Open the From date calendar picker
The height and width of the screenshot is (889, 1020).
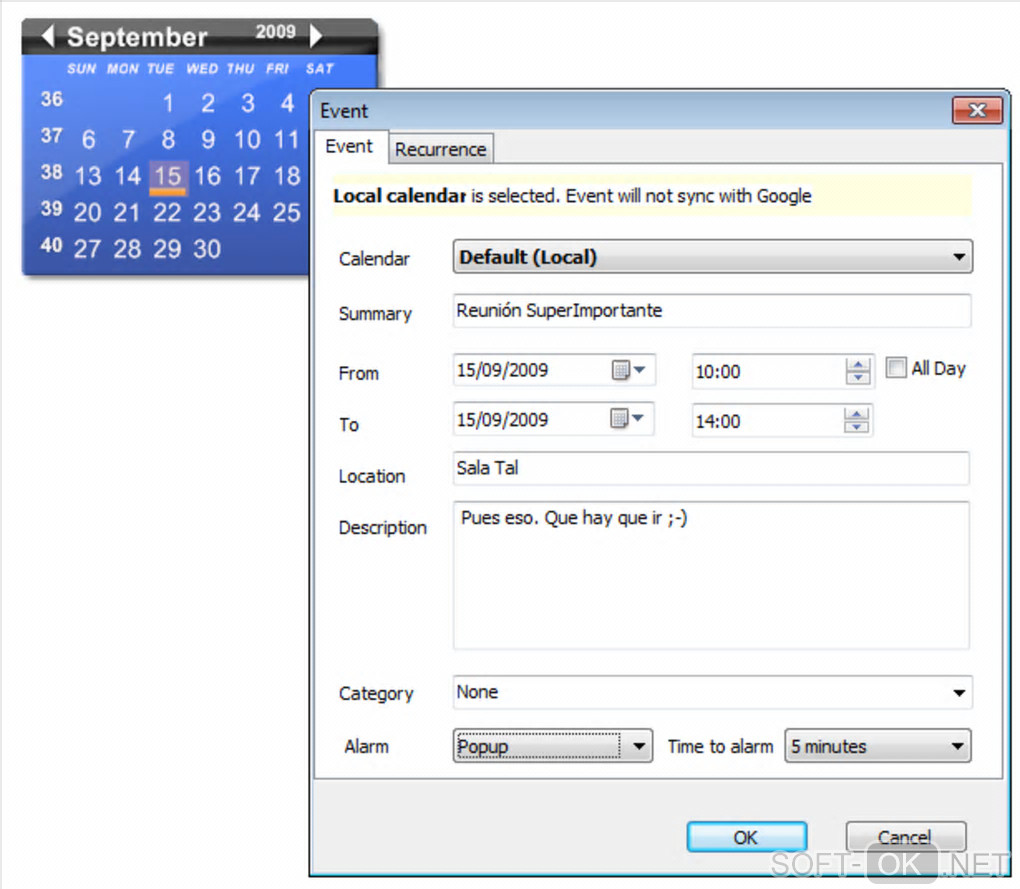629,371
